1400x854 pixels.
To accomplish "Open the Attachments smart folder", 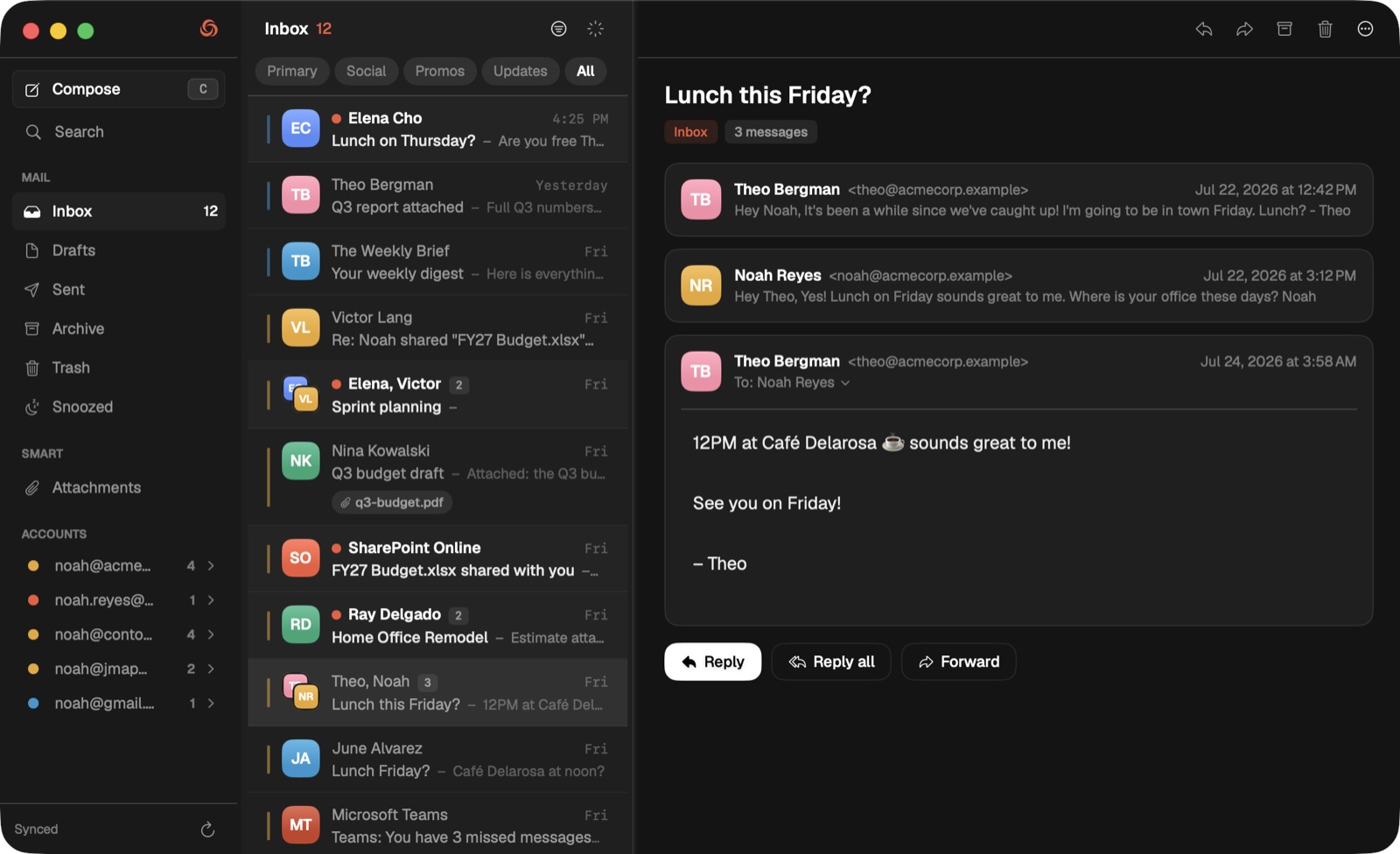I will point(119,487).
